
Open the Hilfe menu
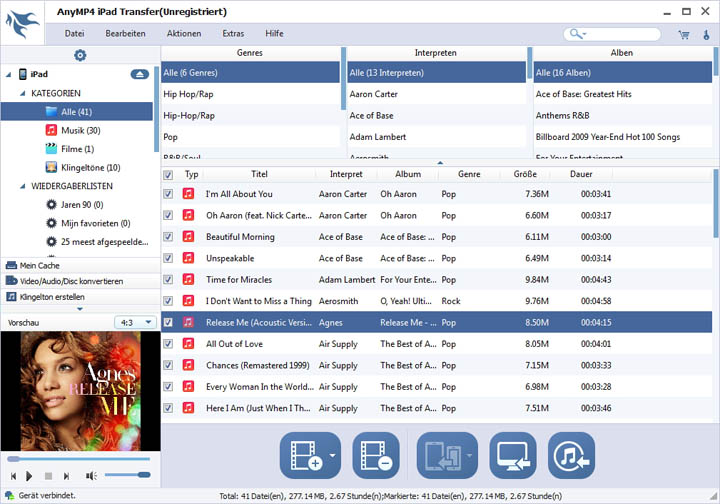coord(274,34)
